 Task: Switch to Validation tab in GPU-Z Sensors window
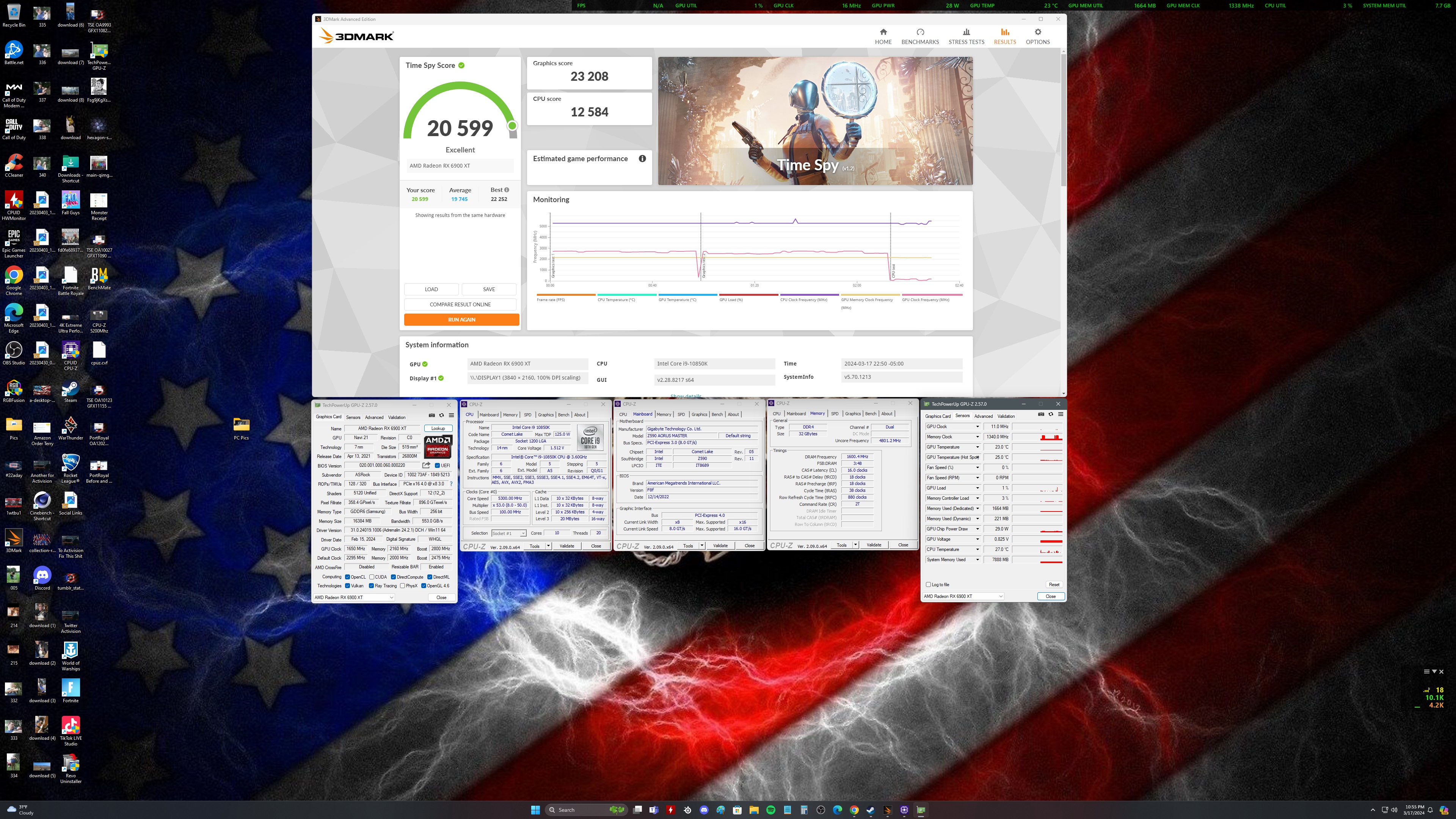pyautogui.click(x=1006, y=416)
